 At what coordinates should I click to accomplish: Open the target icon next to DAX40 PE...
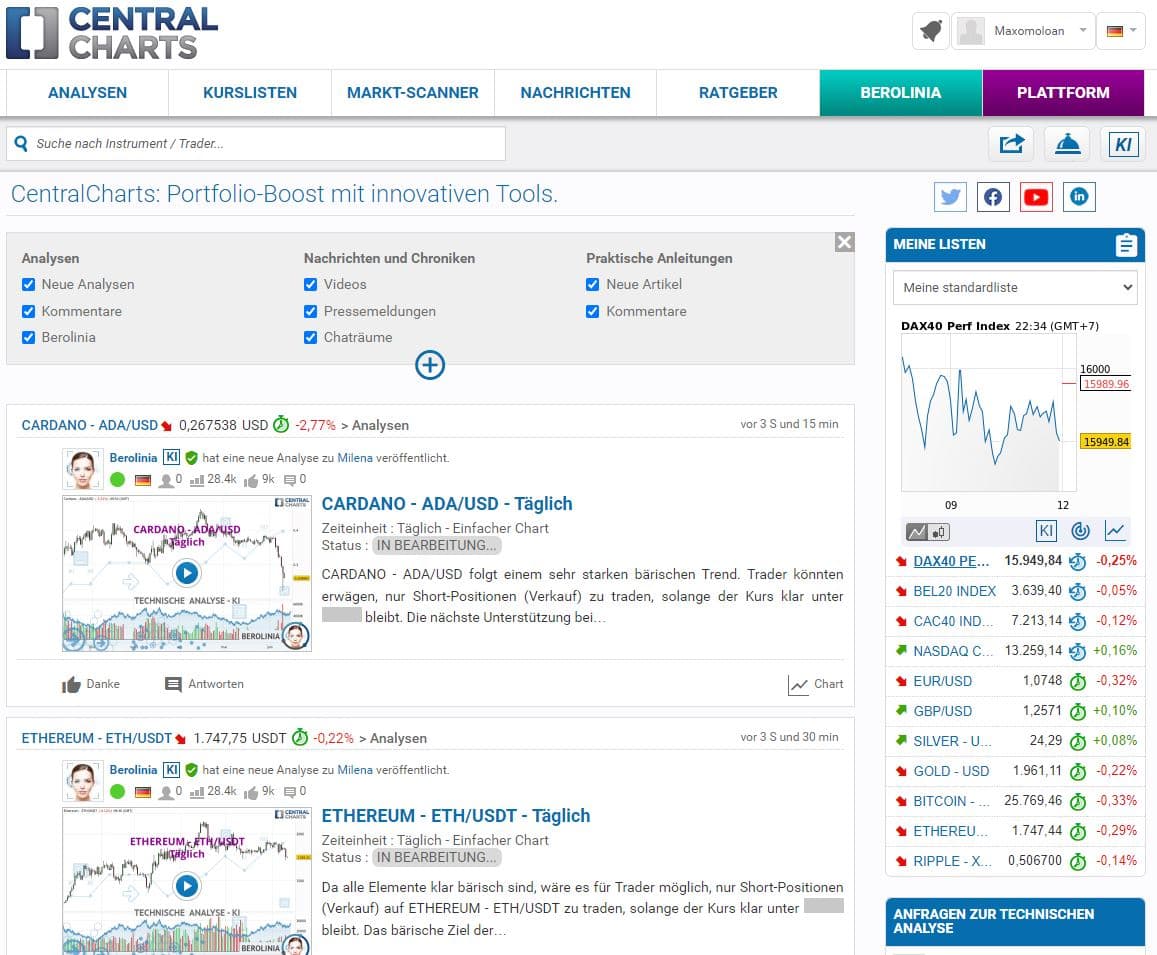1077,561
